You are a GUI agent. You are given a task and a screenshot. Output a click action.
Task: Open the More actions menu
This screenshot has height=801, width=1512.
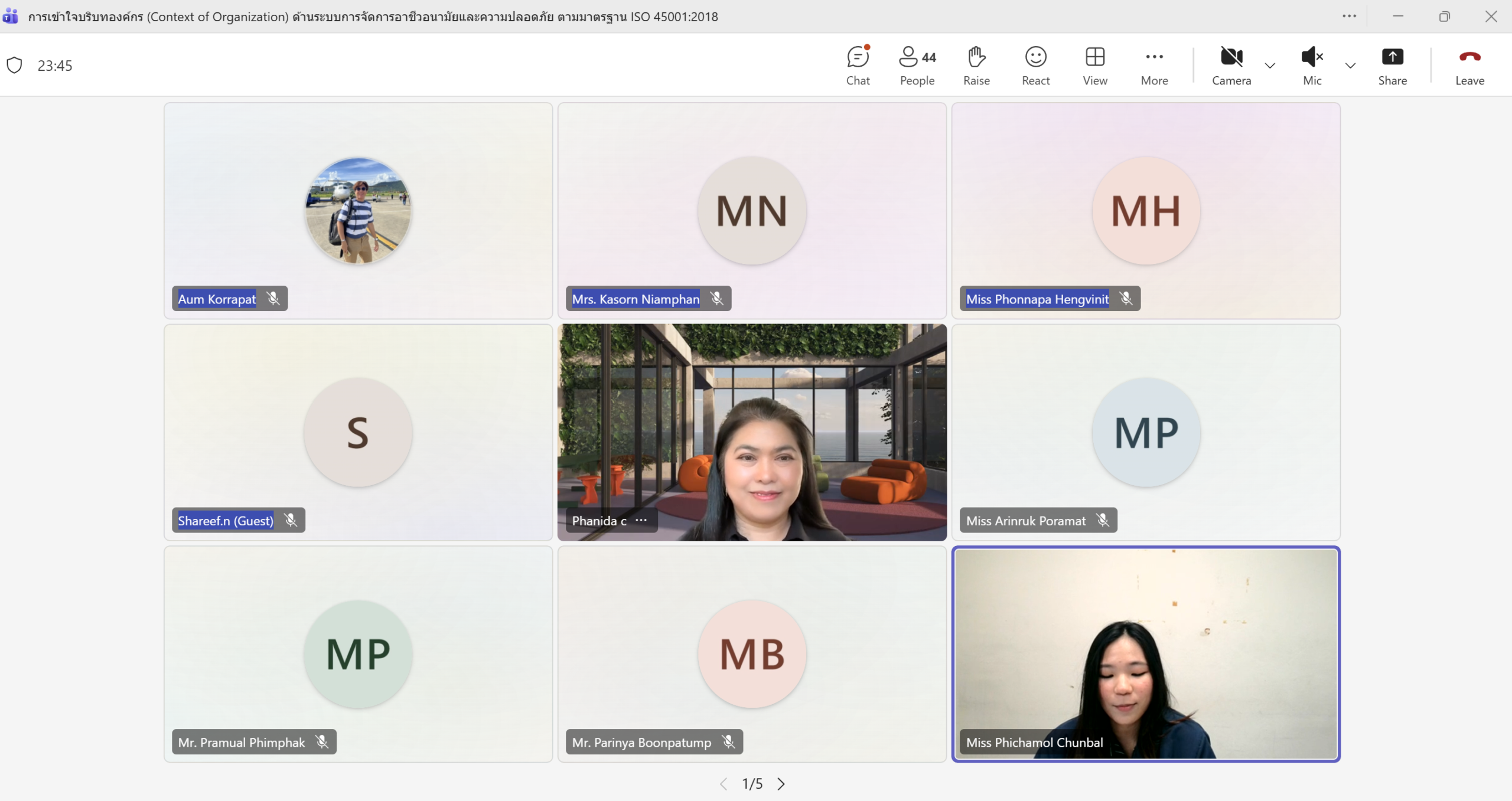point(1154,65)
